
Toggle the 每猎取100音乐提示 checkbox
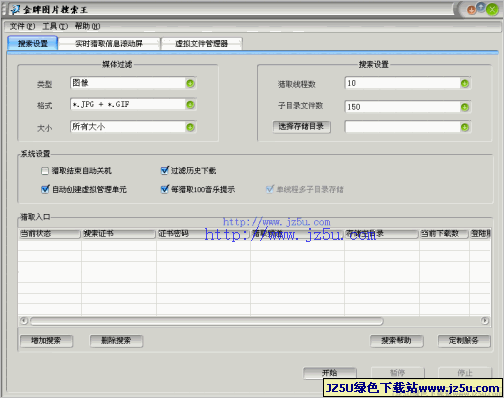(x=164, y=189)
